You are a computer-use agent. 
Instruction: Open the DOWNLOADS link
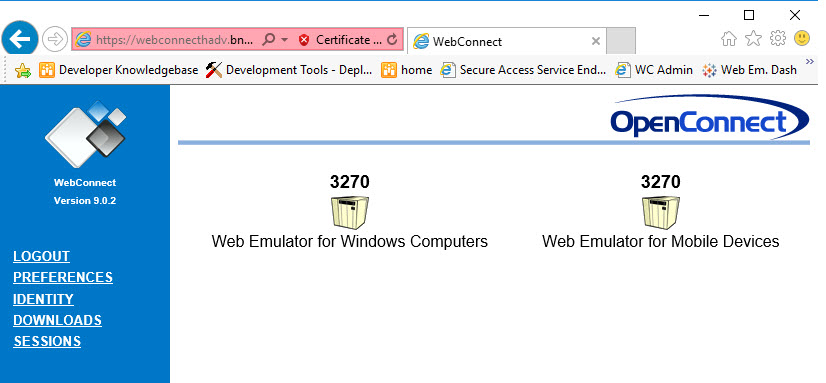point(57,320)
